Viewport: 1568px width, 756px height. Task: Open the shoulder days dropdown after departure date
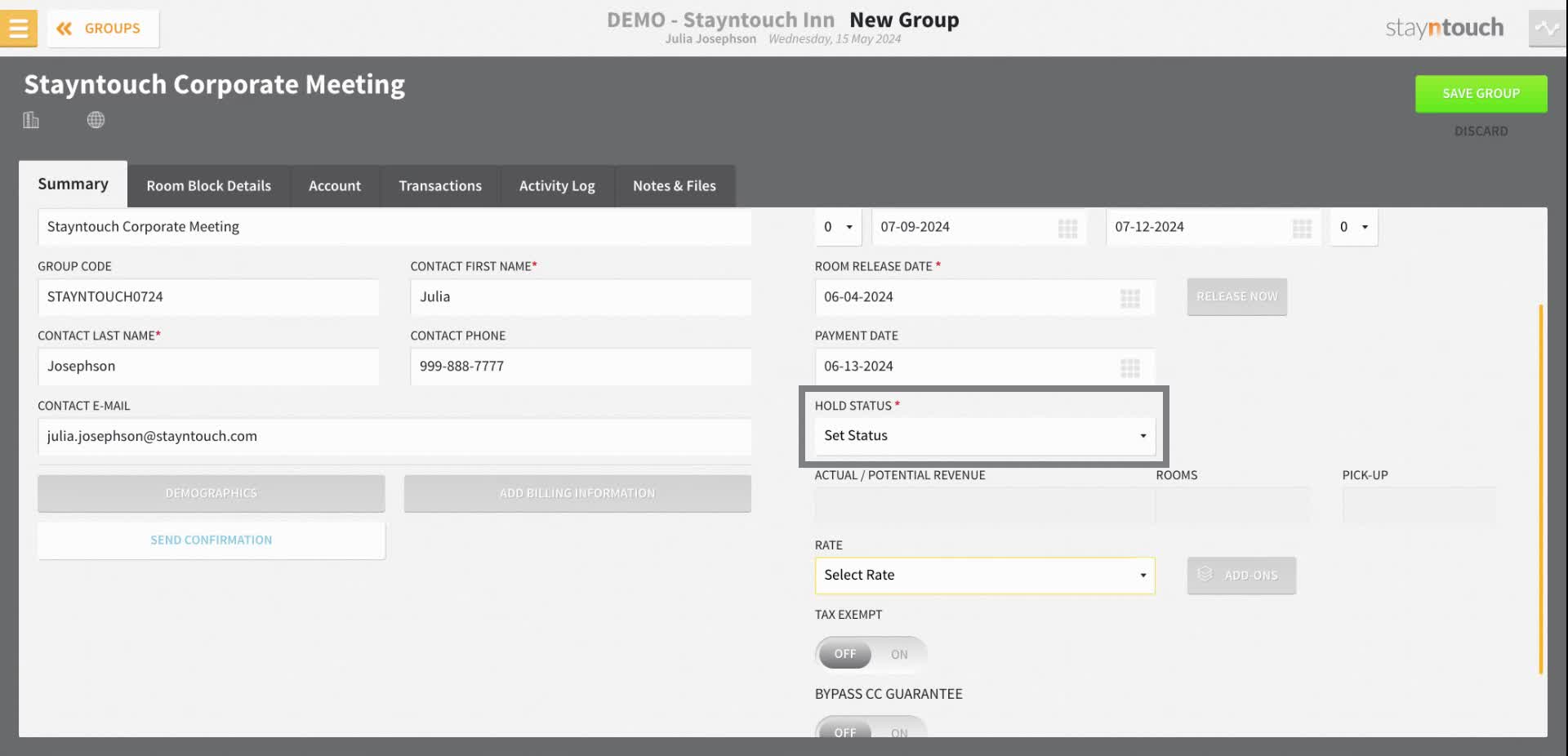1353,227
